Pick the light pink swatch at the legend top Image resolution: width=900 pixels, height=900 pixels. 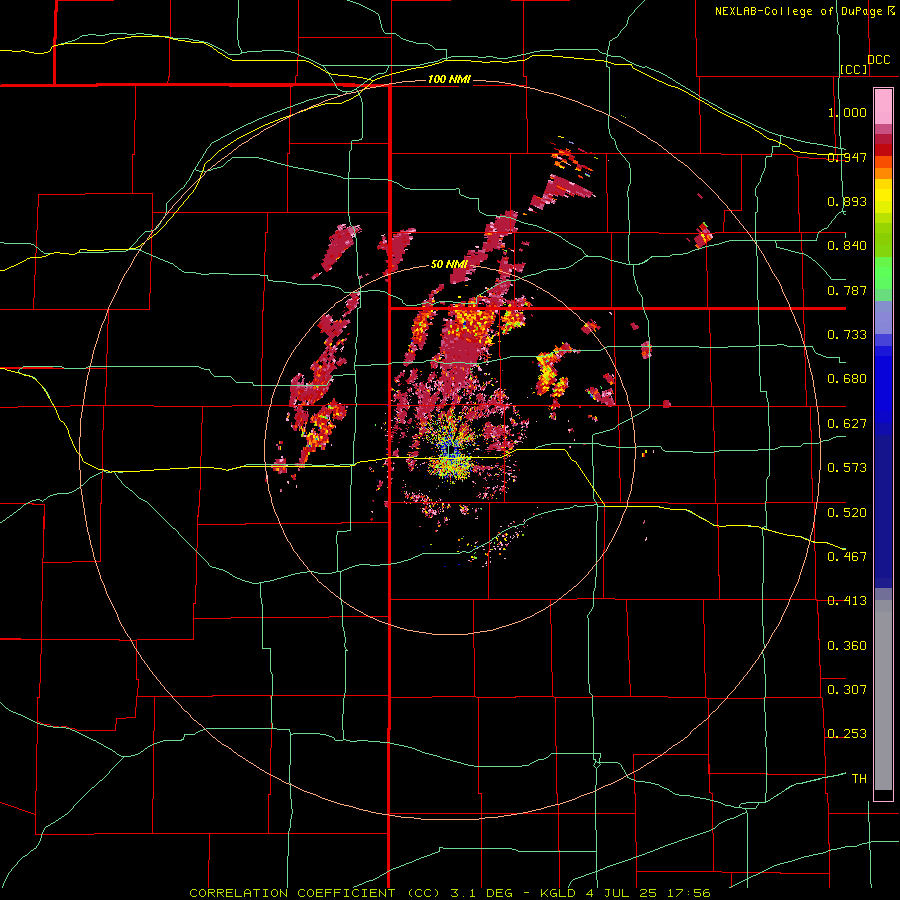tap(883, 107)
